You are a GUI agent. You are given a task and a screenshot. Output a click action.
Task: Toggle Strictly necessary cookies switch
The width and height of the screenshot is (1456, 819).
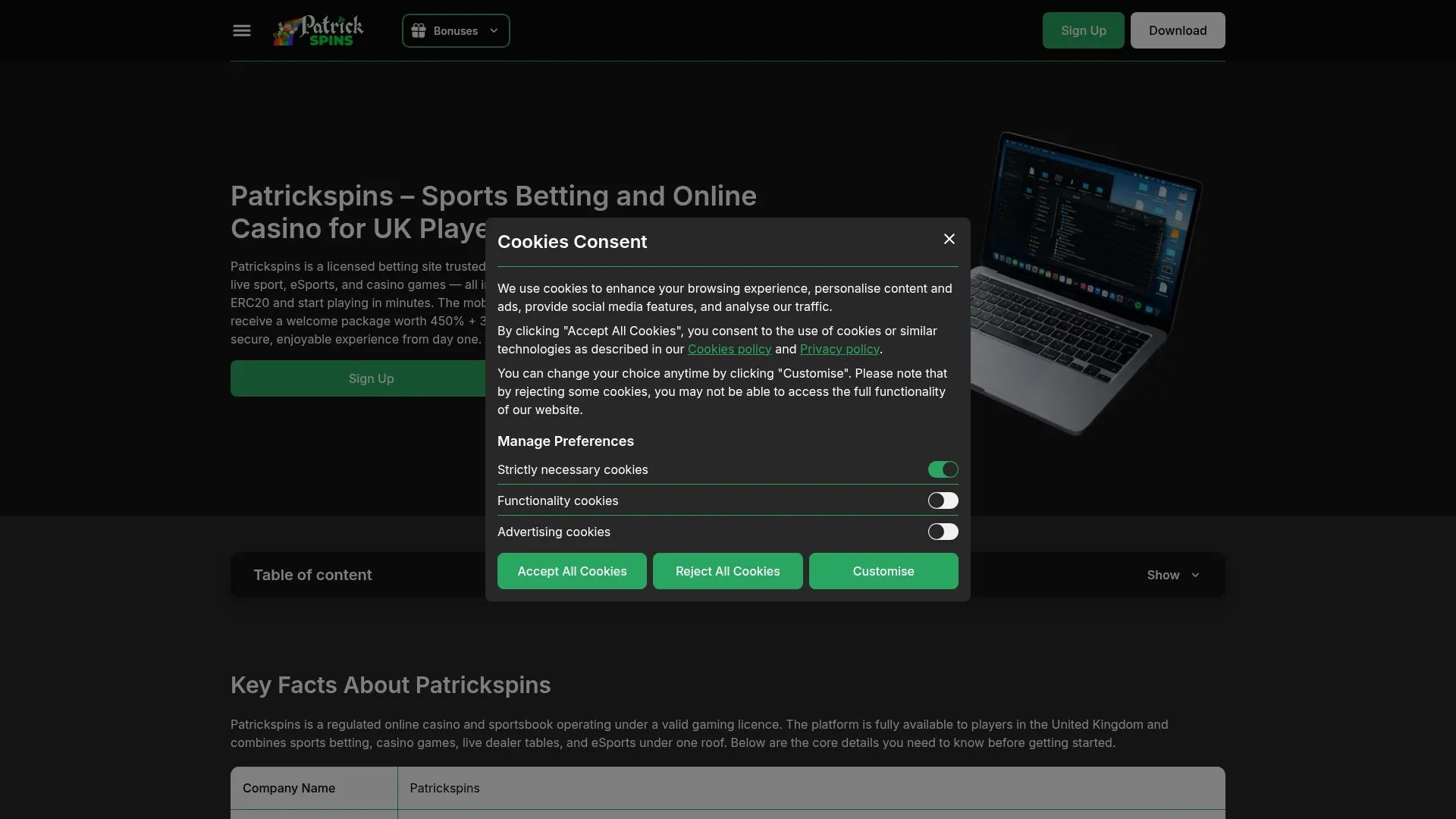pos(943,469)
